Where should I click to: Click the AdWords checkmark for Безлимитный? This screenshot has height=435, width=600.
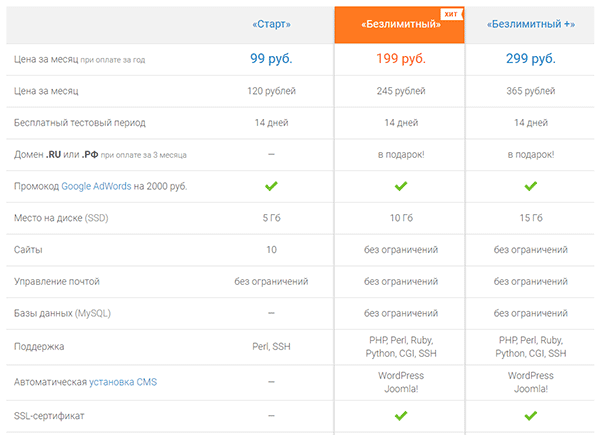pos(401,186)
